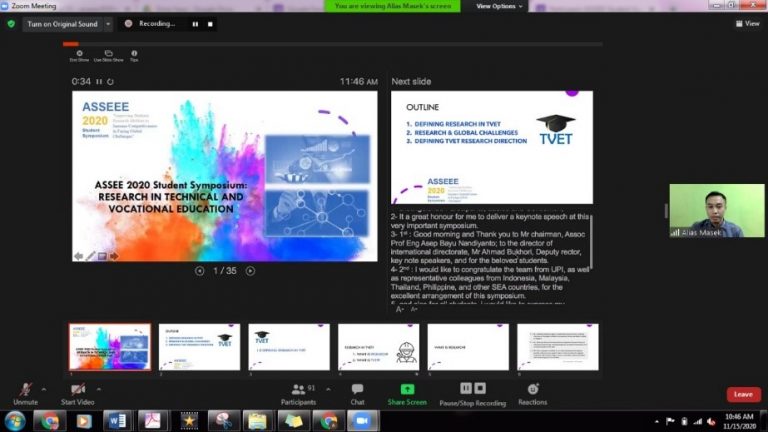Open the Chat panel
This screenshot has width=768, height=432.
[358, 394]
